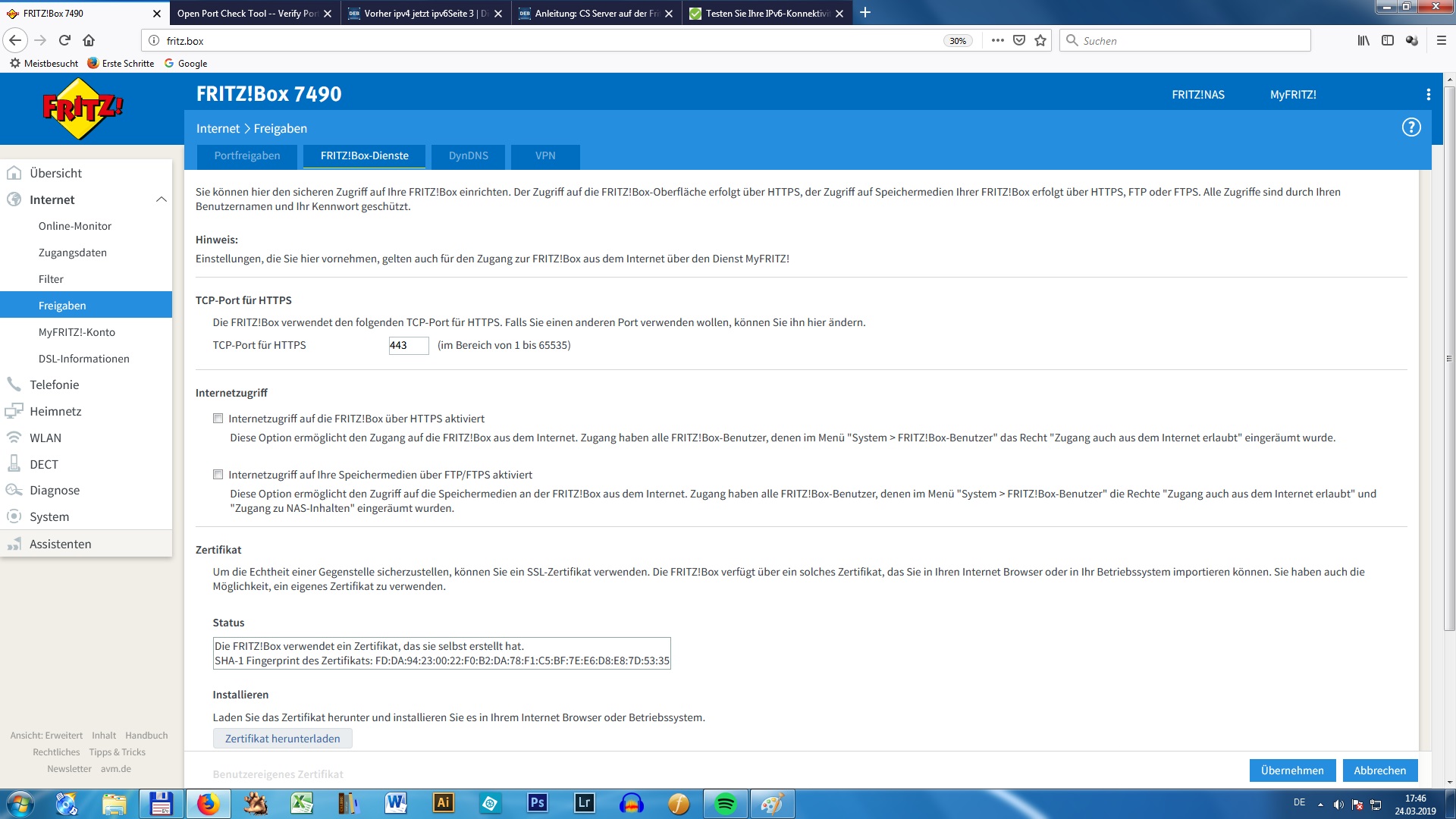The height and width of the screenshot is (819, 1456).
Task: Save page to Pocket
Action: (1019, 40)
